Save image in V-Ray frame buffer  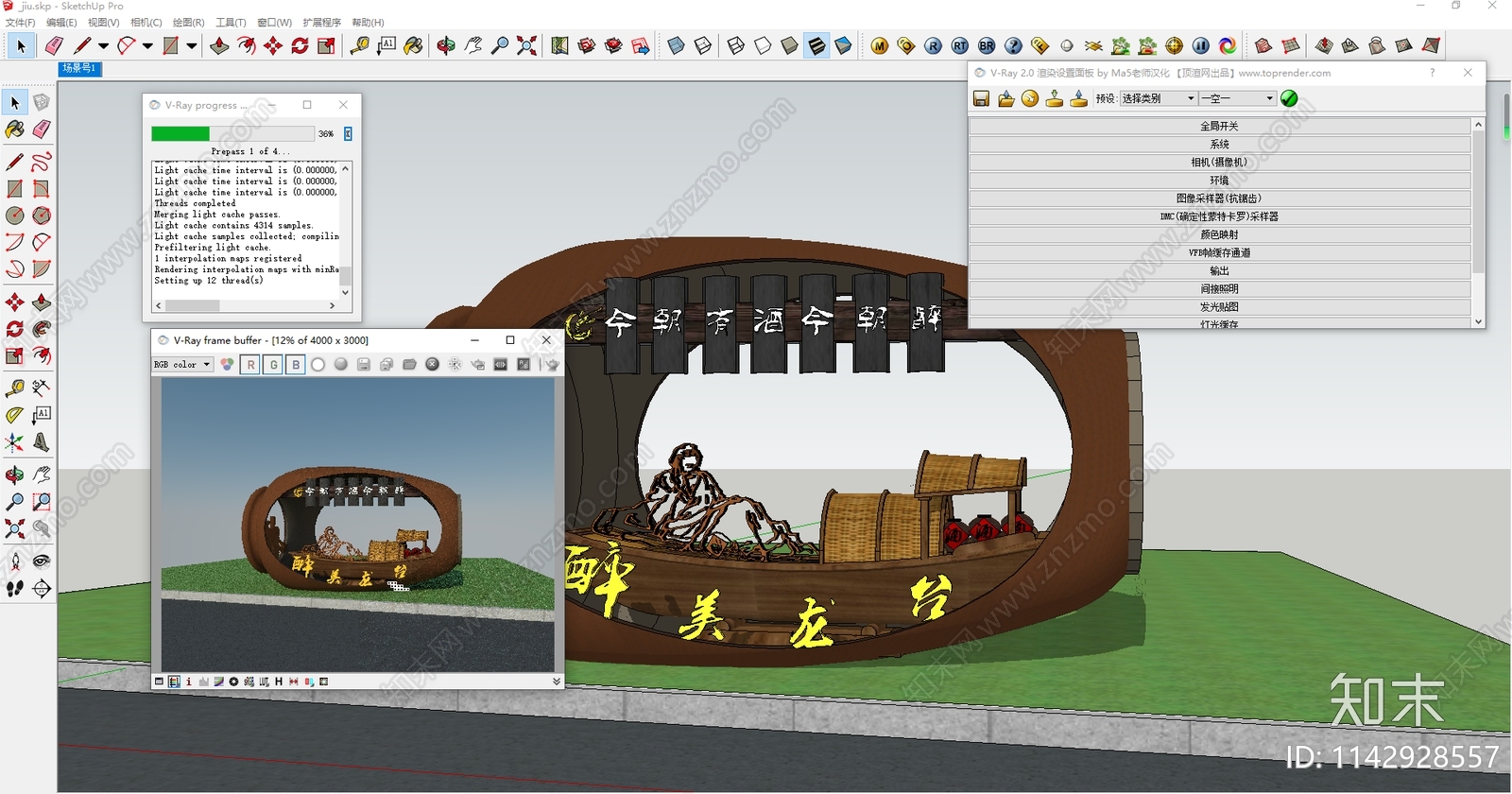coord(364,364)
